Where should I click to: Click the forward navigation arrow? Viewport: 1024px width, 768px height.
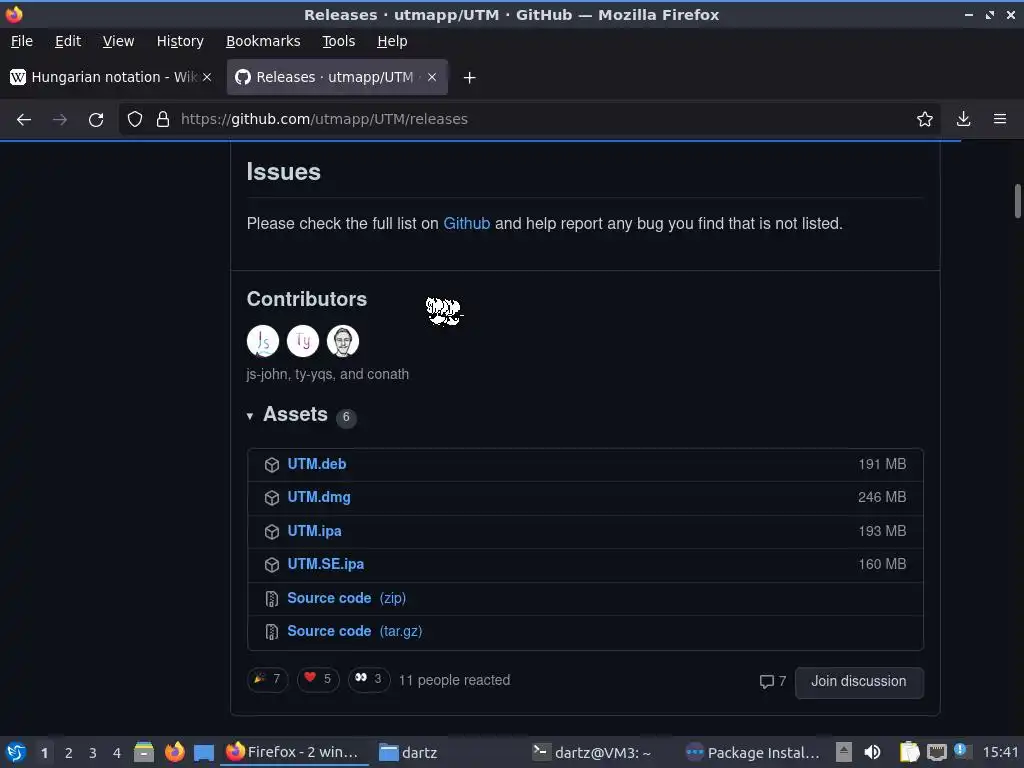coord(59,120)
